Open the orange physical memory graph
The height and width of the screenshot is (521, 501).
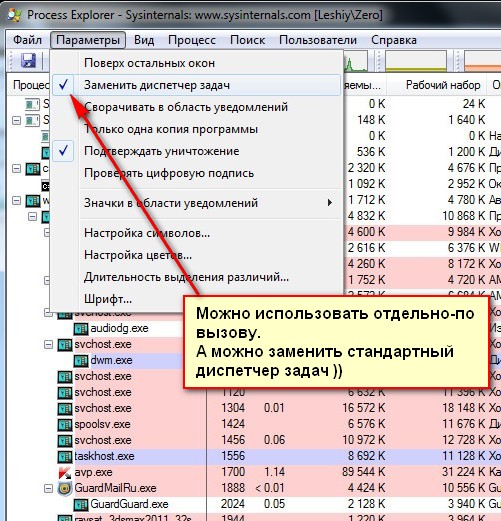pyautogui.click(x=483, y=61)
